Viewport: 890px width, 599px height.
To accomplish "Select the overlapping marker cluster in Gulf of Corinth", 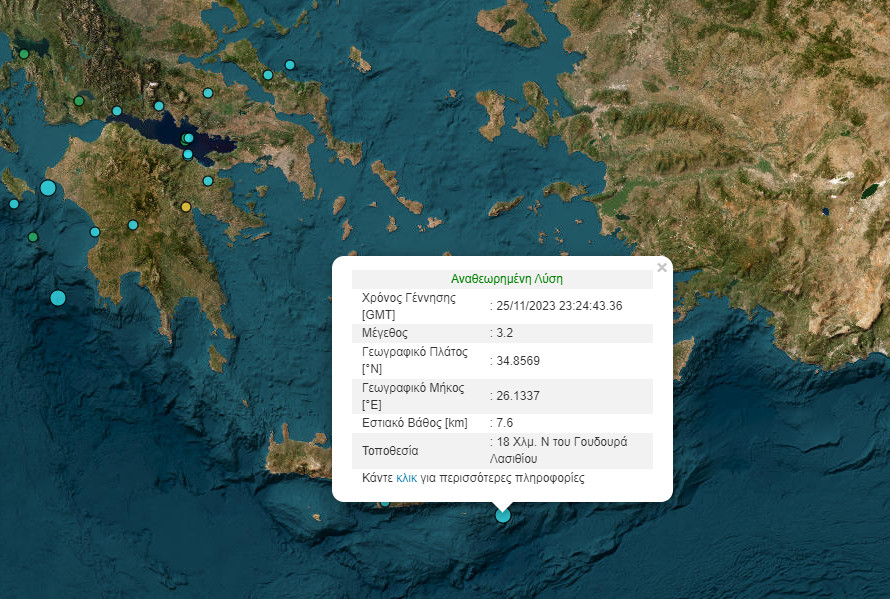I will click(x=188, y=139).
